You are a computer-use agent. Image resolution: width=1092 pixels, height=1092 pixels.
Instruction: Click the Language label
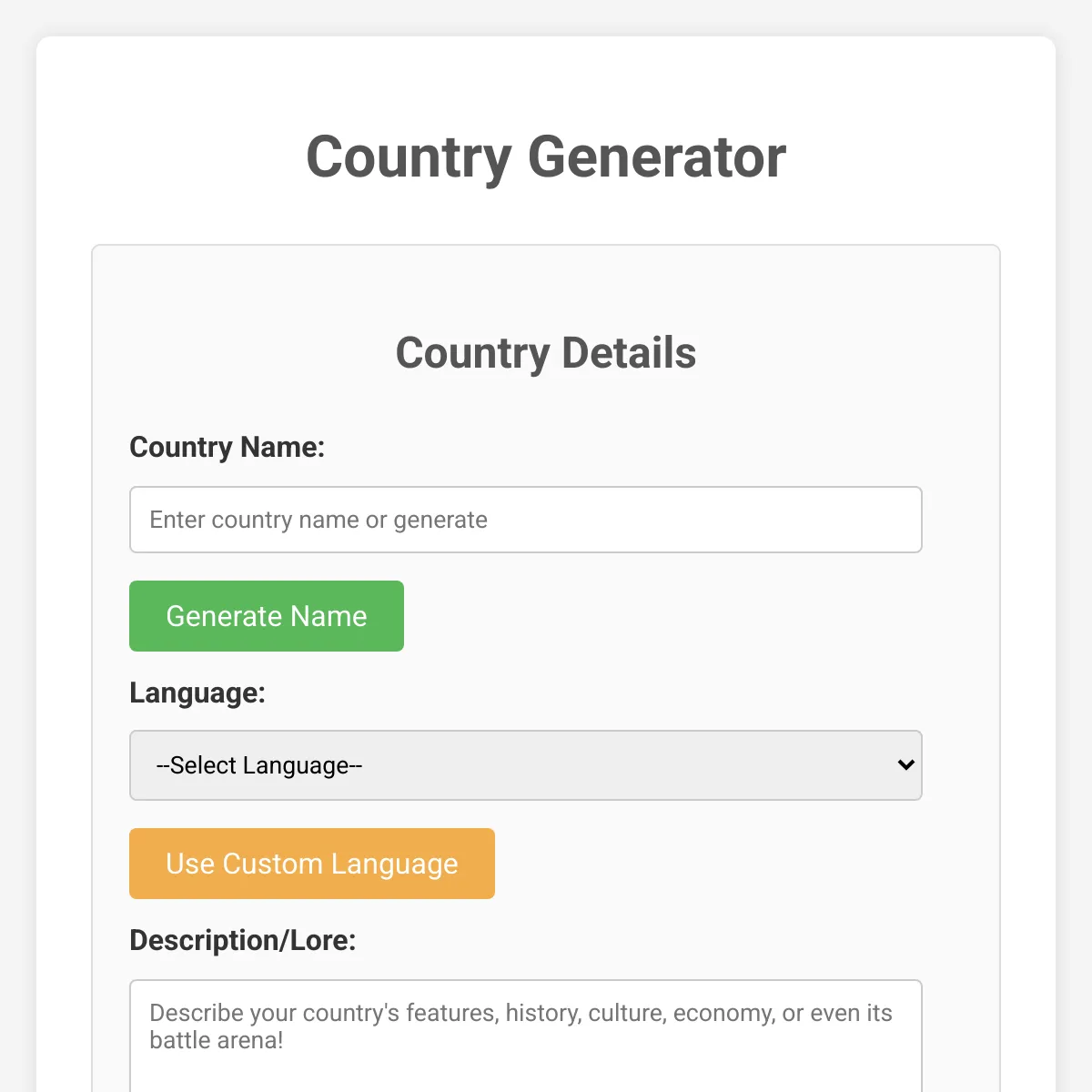coord(197,693)
